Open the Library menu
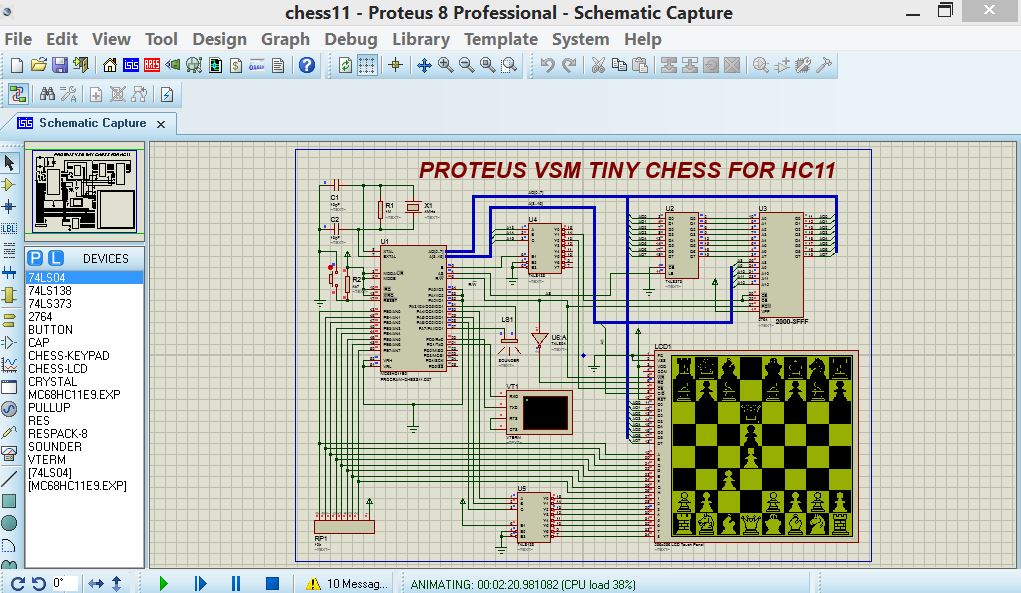The image size is (1021, 593). [x=421, y=39]
